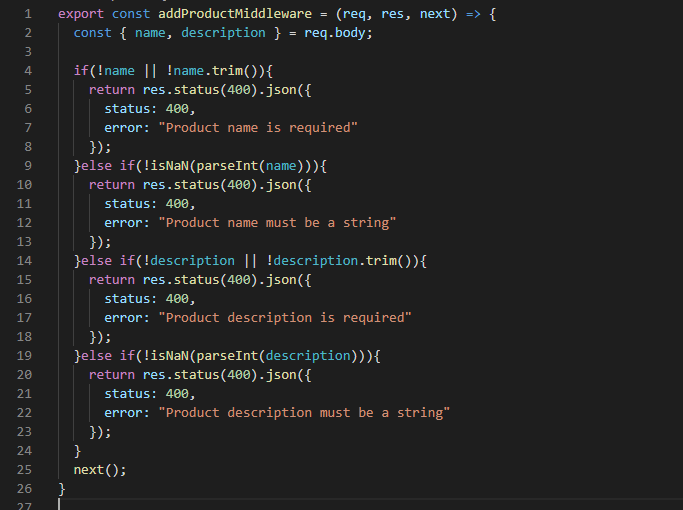Click req.body on line 2
This screenshot has width=683, height=510.
[x=335, y=33]
